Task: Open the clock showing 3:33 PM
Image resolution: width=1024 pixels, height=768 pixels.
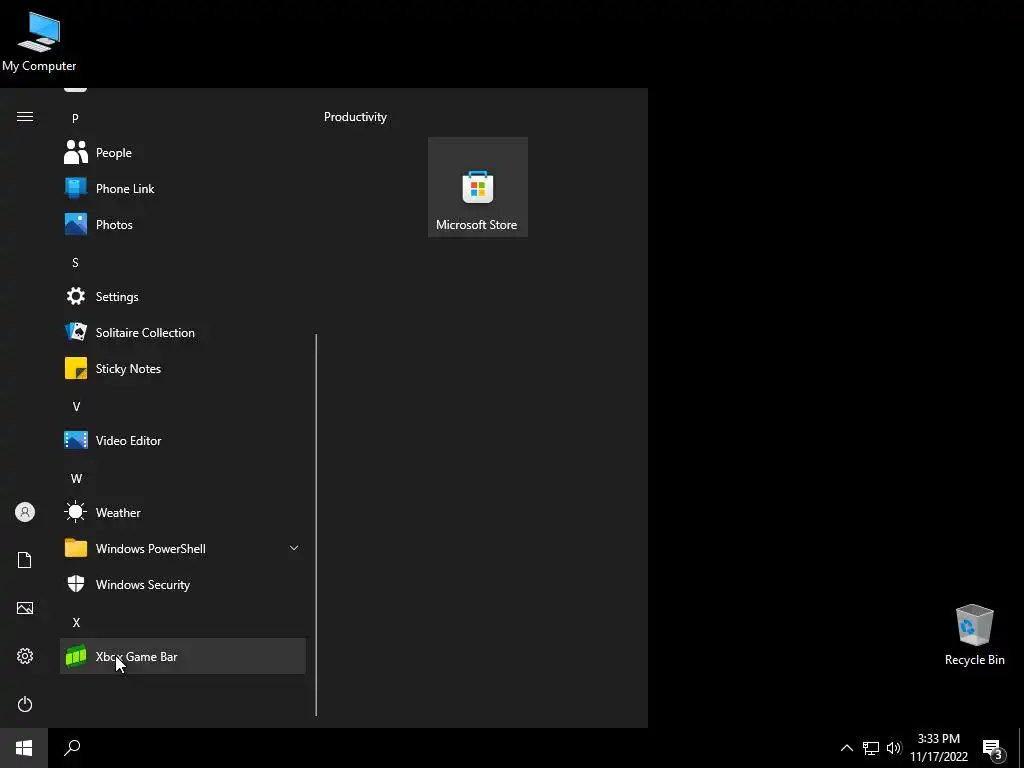Action: (x=938, y=748)
